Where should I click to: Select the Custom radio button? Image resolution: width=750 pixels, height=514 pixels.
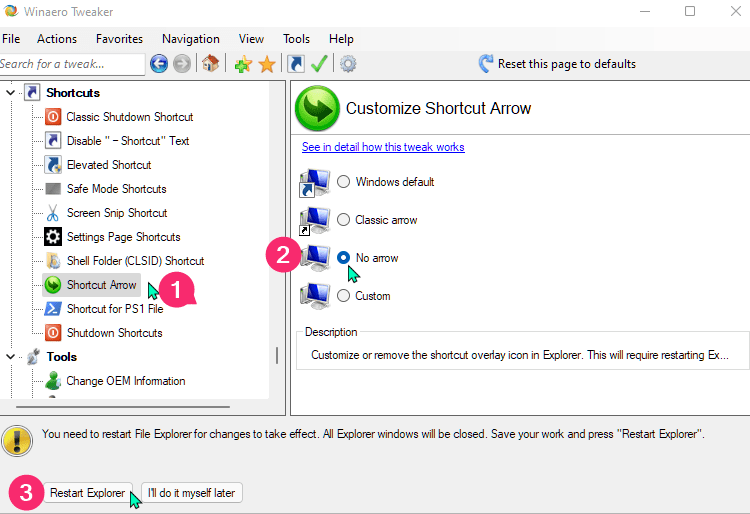[343, 295]
